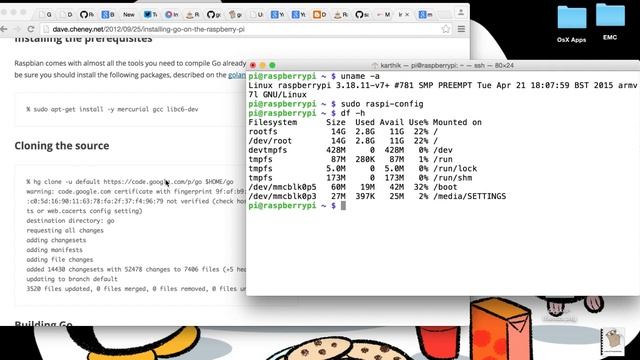This screenshot has width=640, height=360.
Task: Open the EMC desktop folder
Action: [610, 22]
